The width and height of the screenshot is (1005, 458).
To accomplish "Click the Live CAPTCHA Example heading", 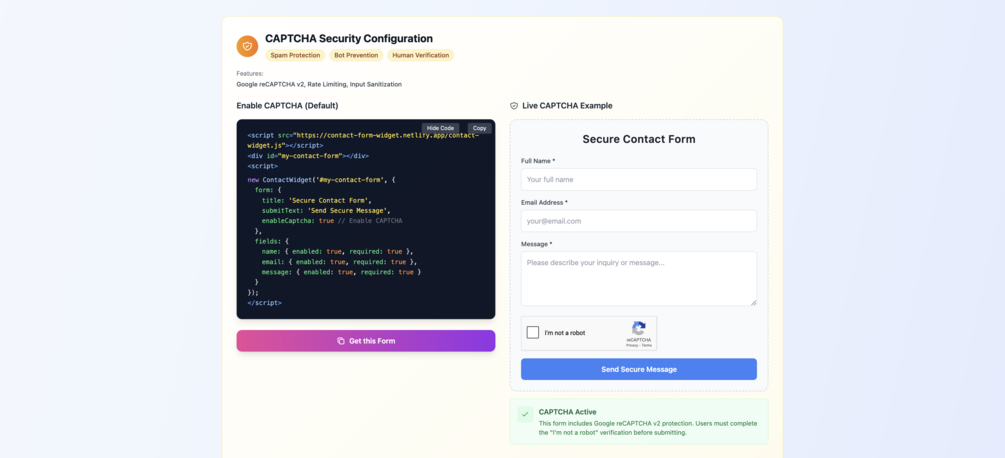I will click(x=567, y=106).
